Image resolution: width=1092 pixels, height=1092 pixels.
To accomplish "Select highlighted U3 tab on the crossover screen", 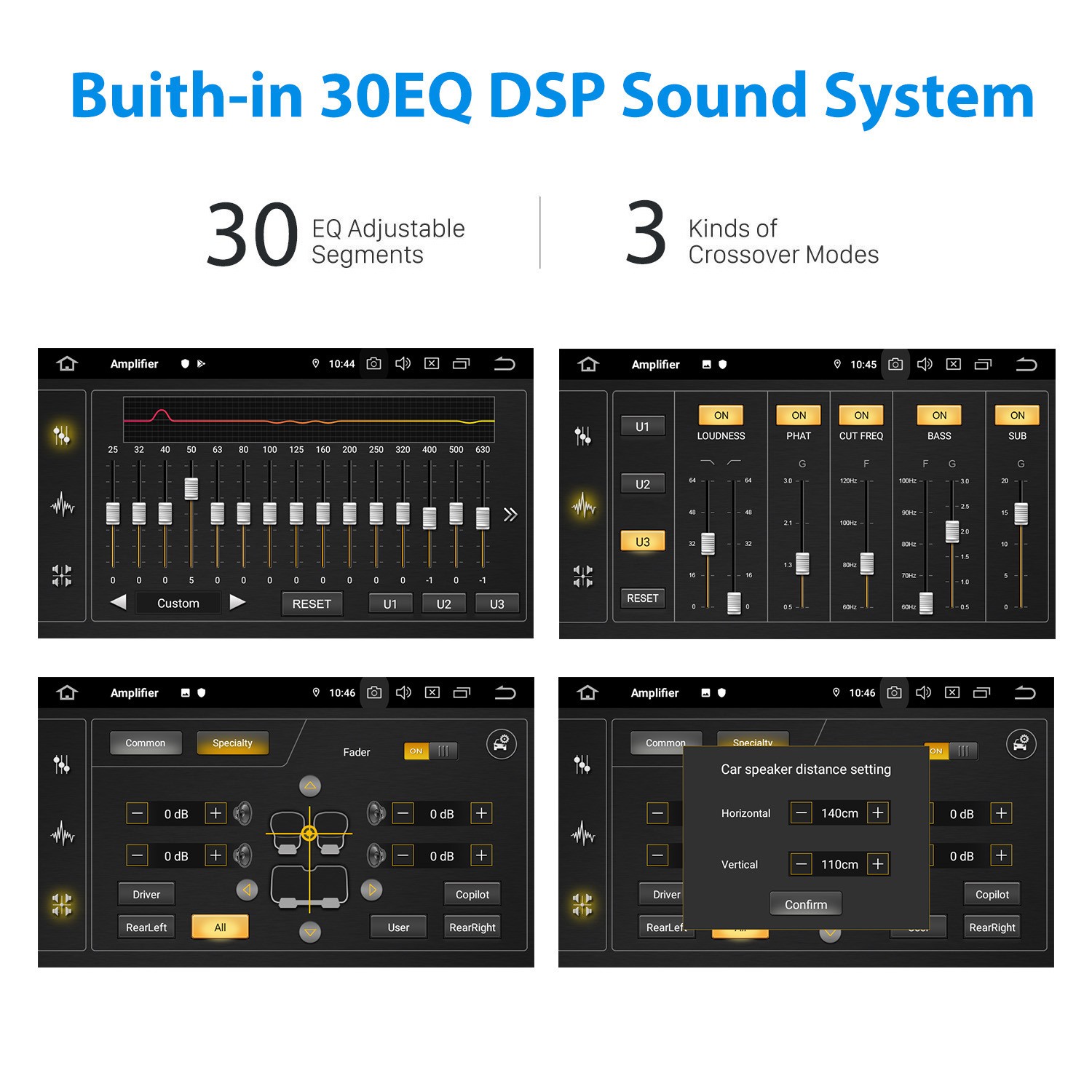I will (642, 542).
